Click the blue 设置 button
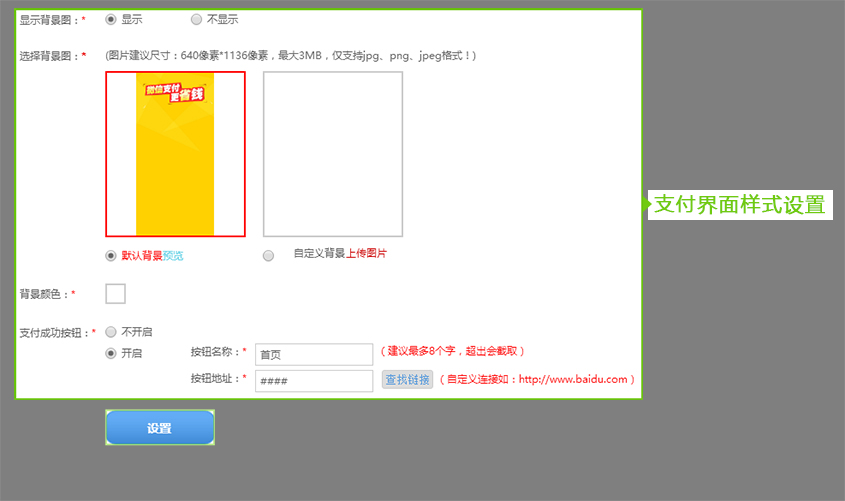The width and height of the screenshot is (845, 501). [x=160, y=428]
